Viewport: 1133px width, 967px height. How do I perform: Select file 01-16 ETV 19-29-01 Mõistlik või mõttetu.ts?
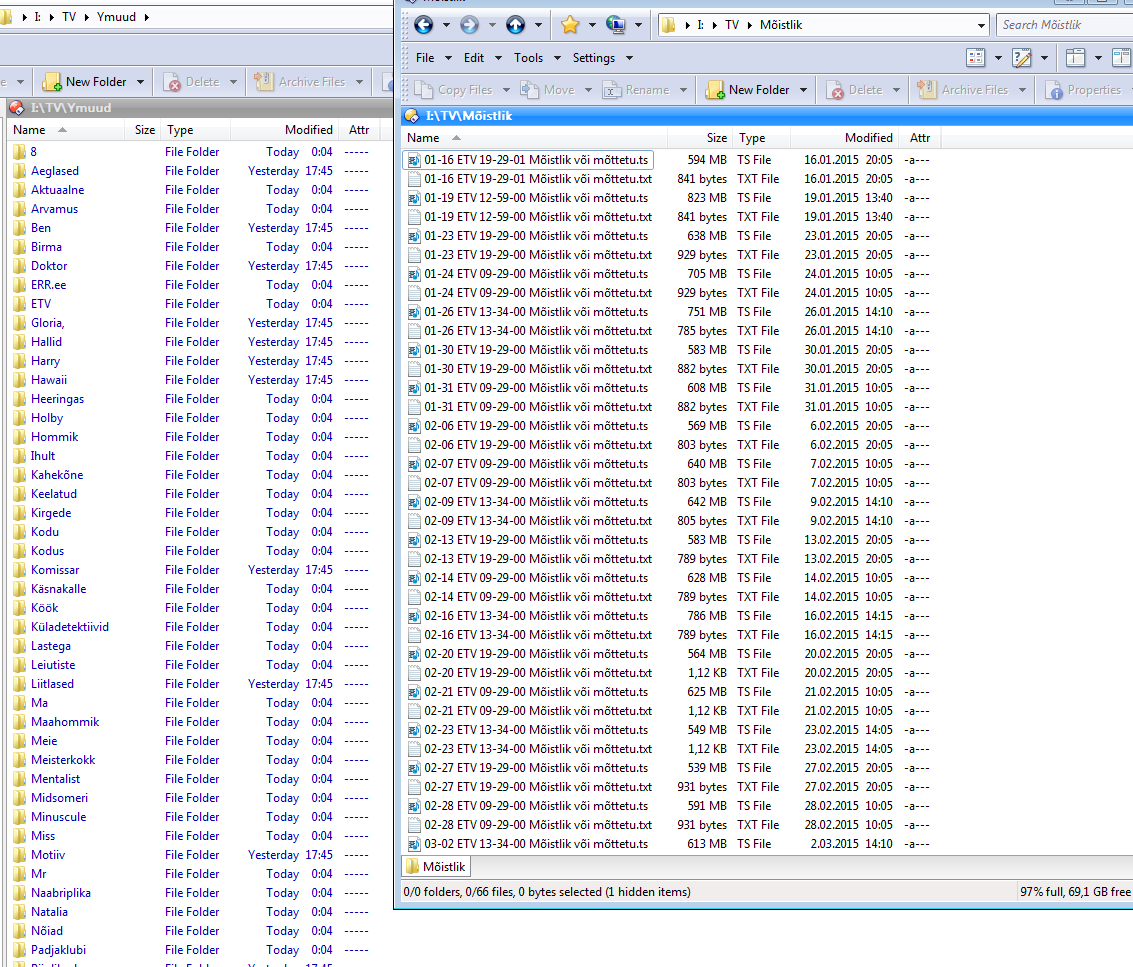528,160
